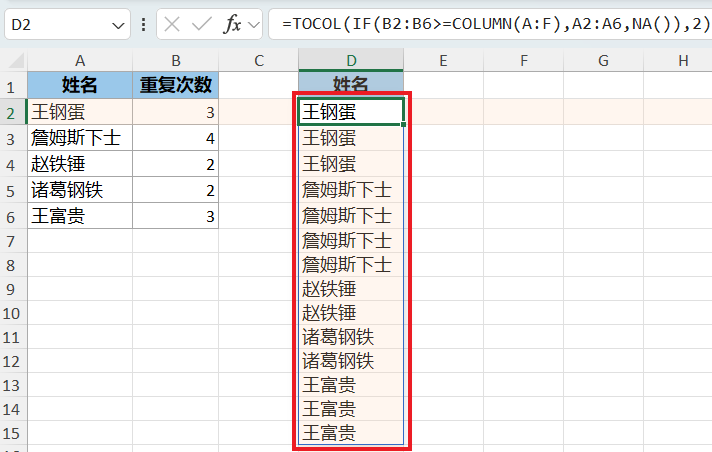The height and width of the screenshot is (452, 712).
Task: Click cell A2 containing 王钢蛋
Action: click(80, 112)
